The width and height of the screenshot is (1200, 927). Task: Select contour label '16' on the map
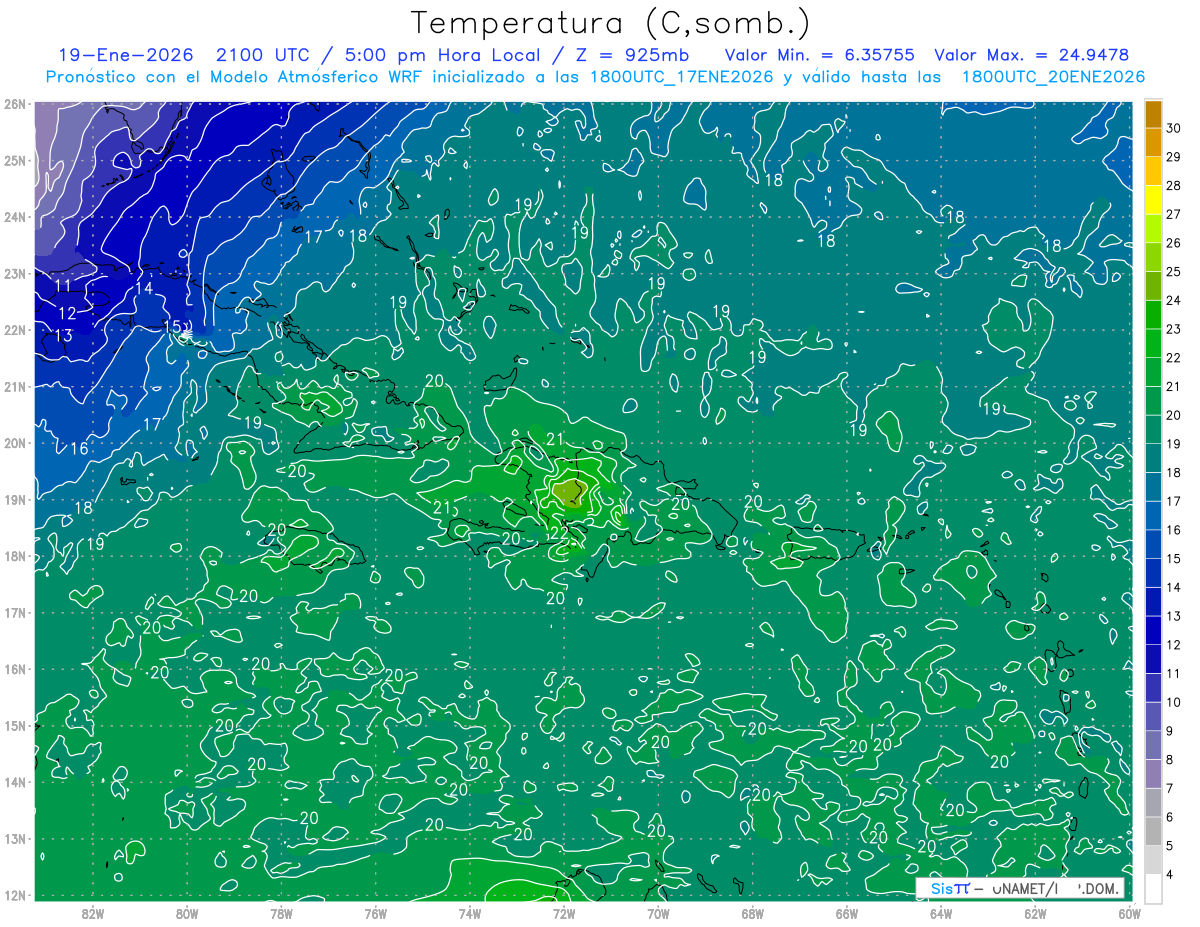pyautogui.click(x=79, y=448)
